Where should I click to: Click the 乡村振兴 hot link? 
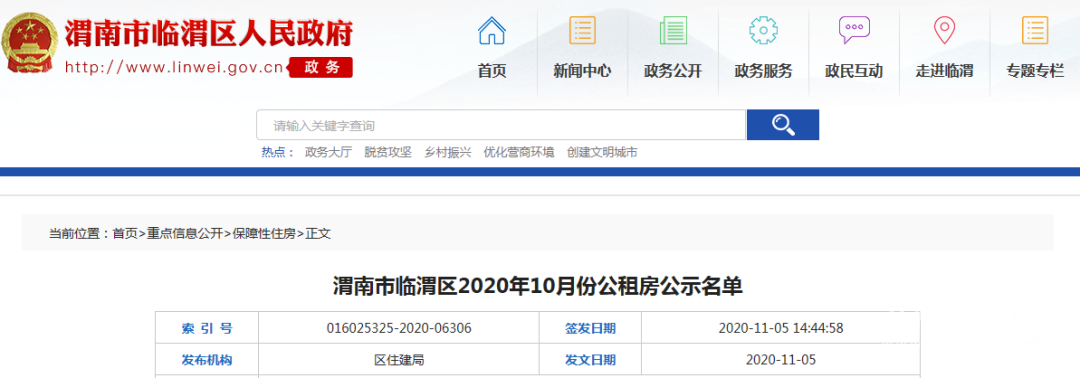click(448, 153)
